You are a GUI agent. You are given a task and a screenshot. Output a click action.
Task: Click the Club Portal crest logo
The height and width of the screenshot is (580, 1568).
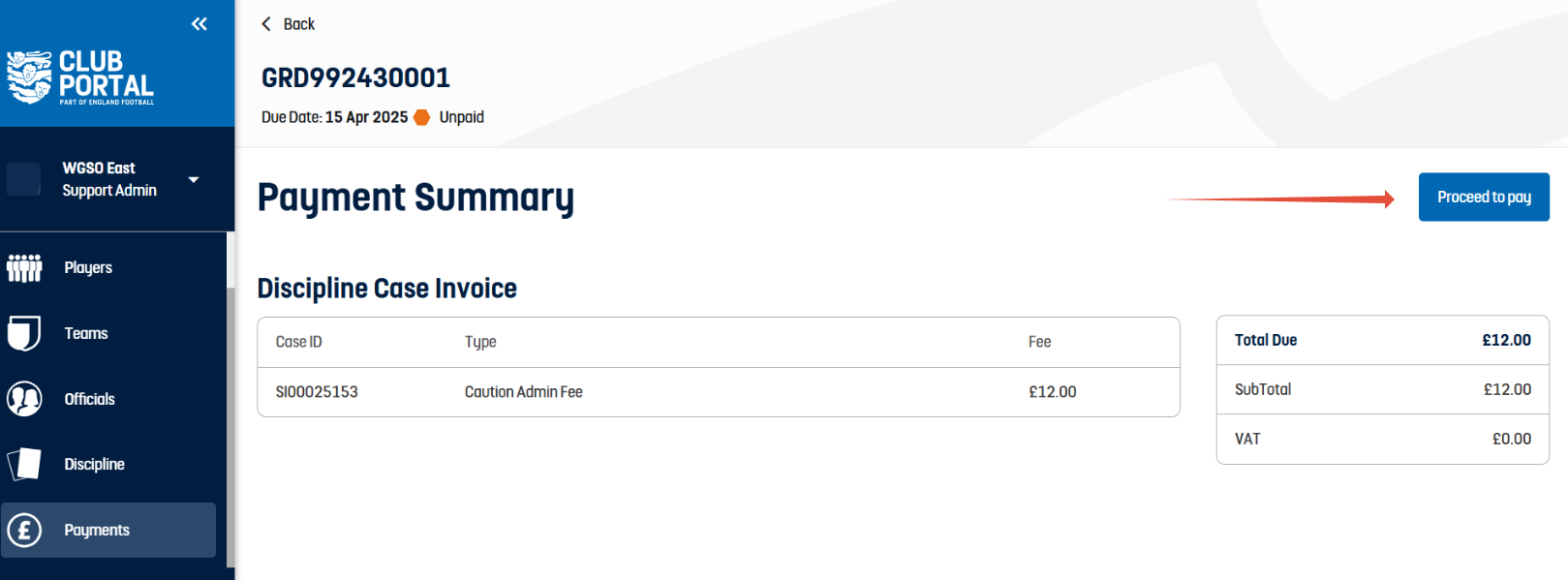(29, 76)
